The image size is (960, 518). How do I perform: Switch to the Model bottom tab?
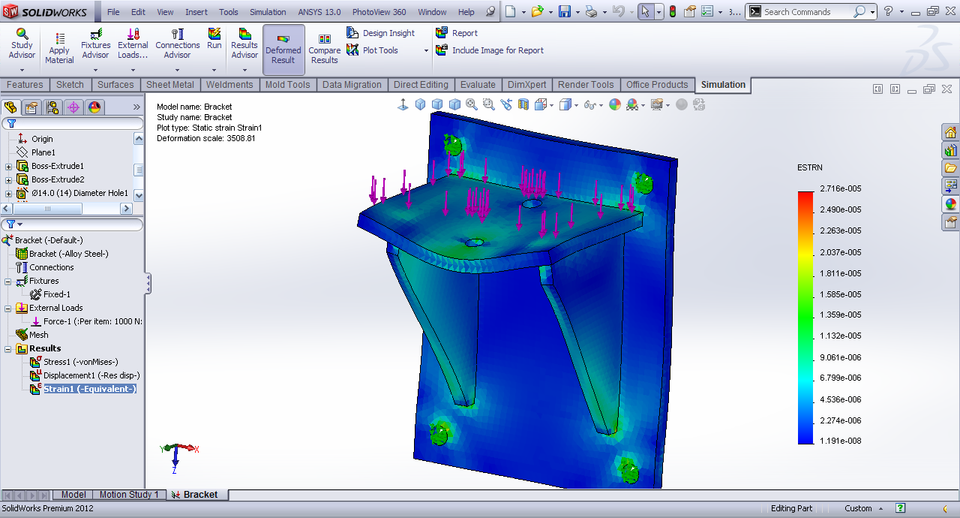click(x=73, y=494)
